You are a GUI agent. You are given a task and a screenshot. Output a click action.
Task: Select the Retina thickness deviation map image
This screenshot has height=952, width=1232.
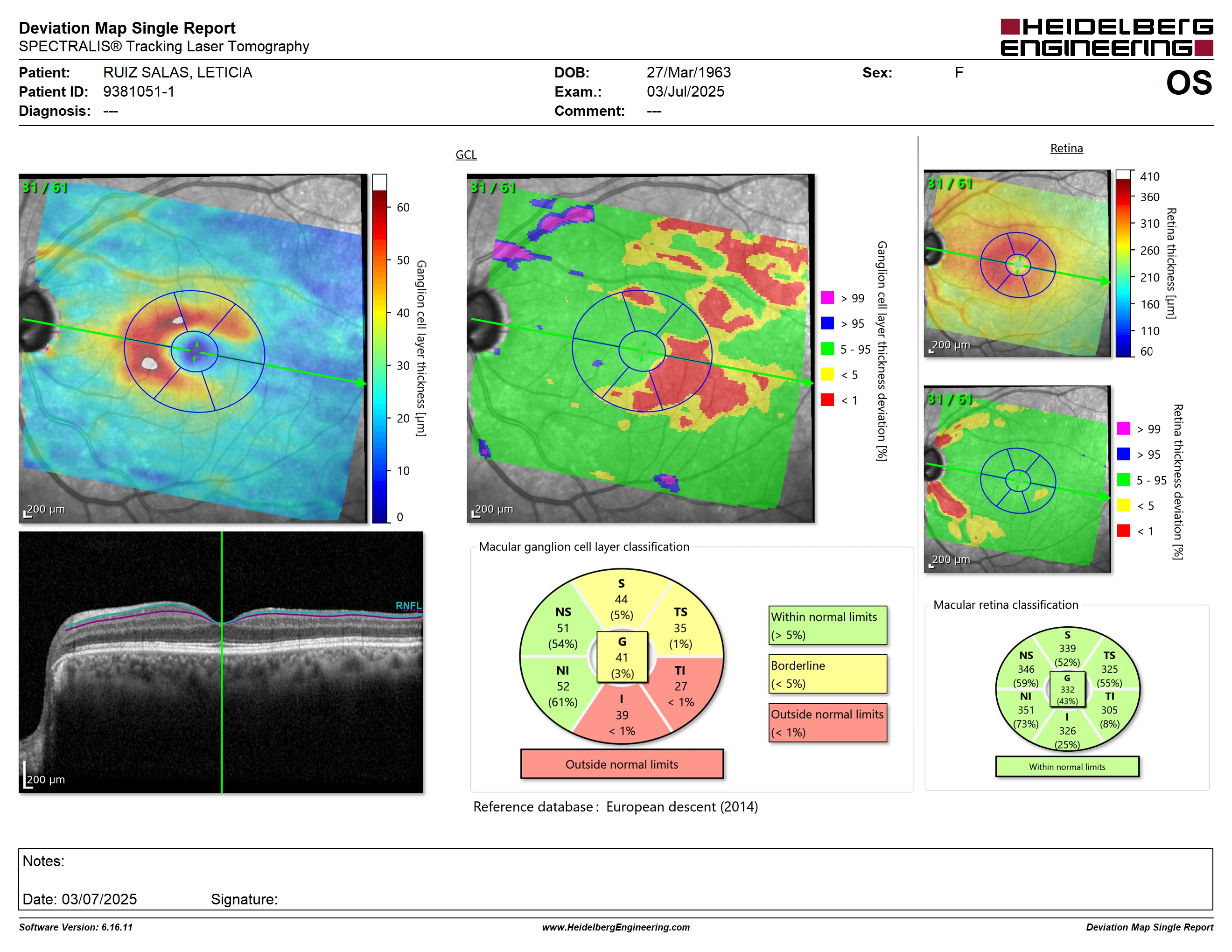pos(1017,479)
